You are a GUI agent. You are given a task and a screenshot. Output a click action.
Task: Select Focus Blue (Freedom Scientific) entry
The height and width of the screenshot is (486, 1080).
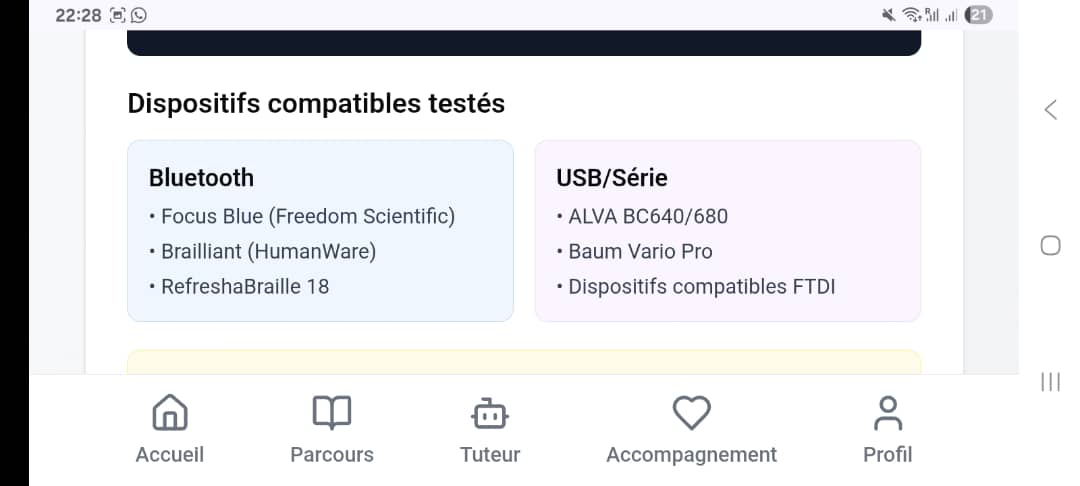tap(307, 216)
